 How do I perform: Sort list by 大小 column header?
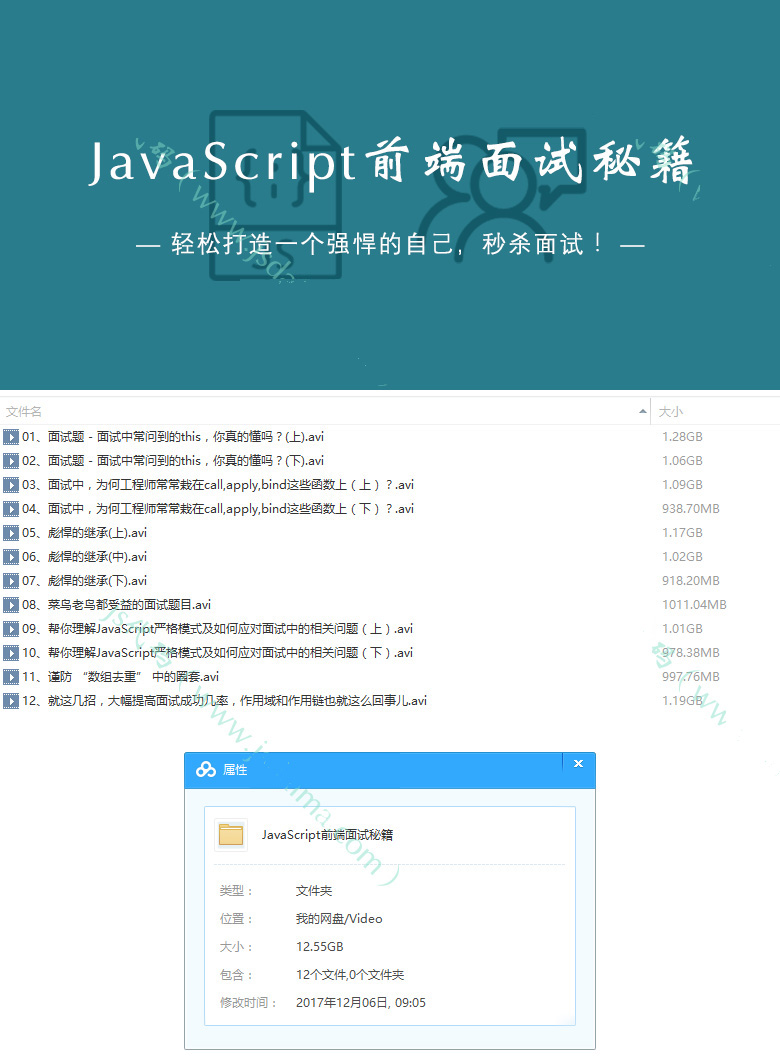[x=670, y=411]
